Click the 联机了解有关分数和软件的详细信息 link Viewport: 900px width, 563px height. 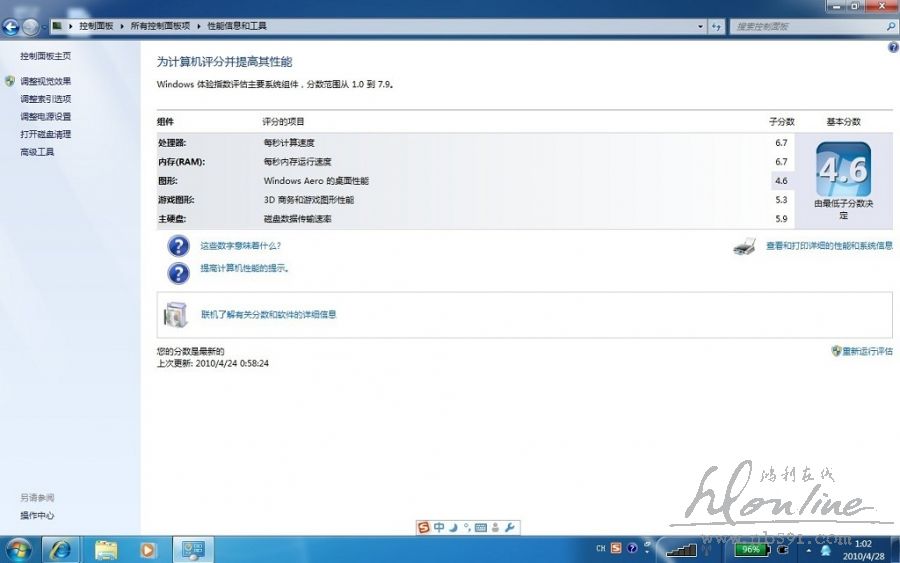[268, 314]
